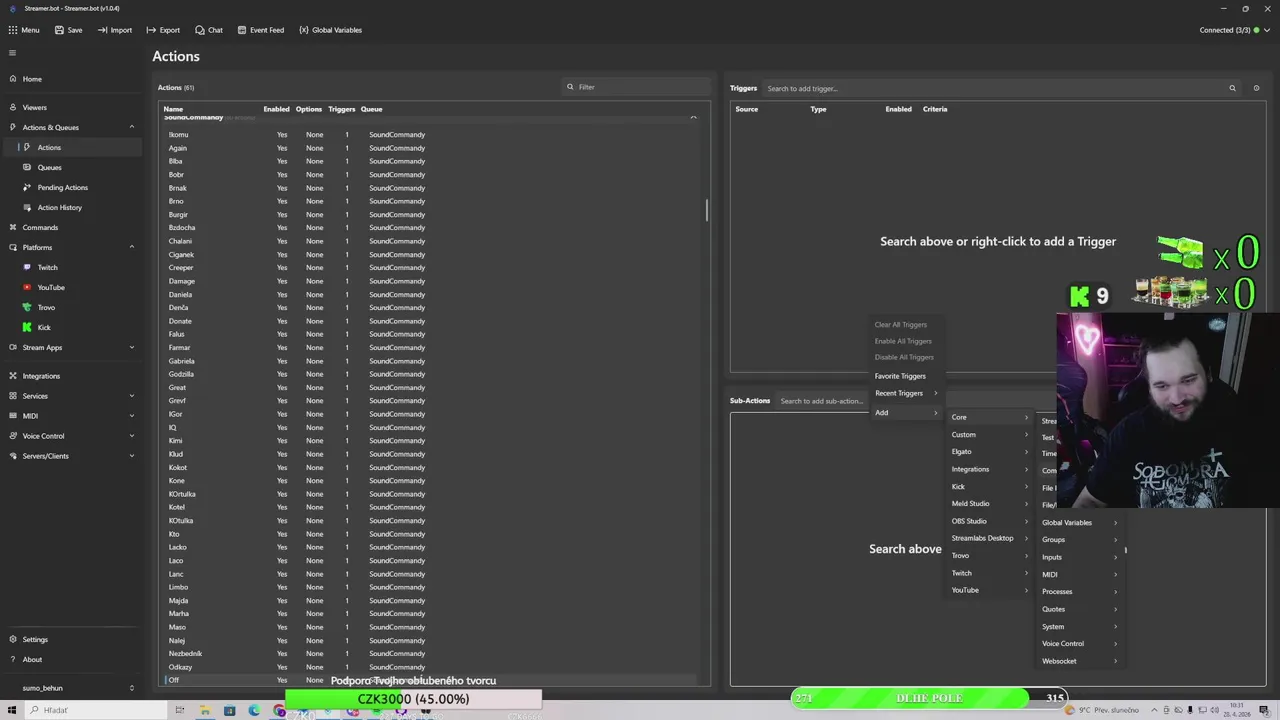Select the Godzilla action row
The image size is (1280, 720).
point(428,374)
